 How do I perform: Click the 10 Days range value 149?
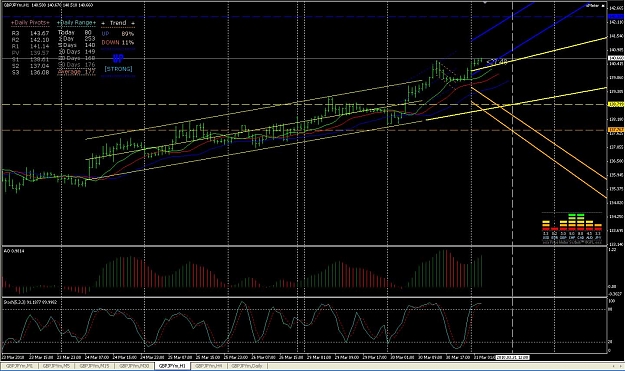tap(90, 52)
